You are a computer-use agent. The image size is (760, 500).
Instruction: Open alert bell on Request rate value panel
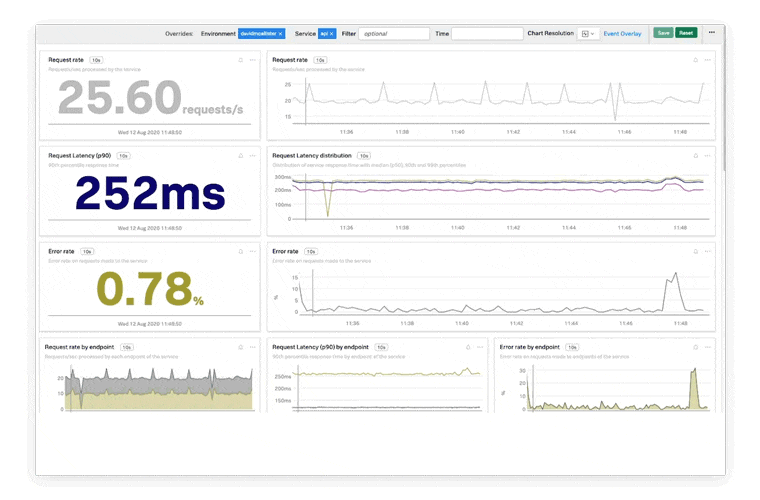point(240,60)
